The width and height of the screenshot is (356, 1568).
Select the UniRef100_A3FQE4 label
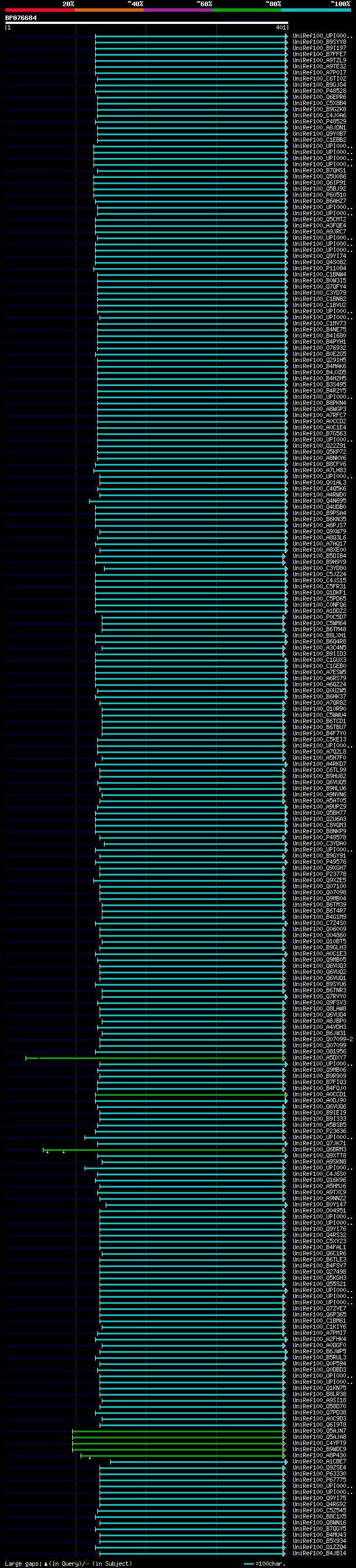tap(319, 226)
